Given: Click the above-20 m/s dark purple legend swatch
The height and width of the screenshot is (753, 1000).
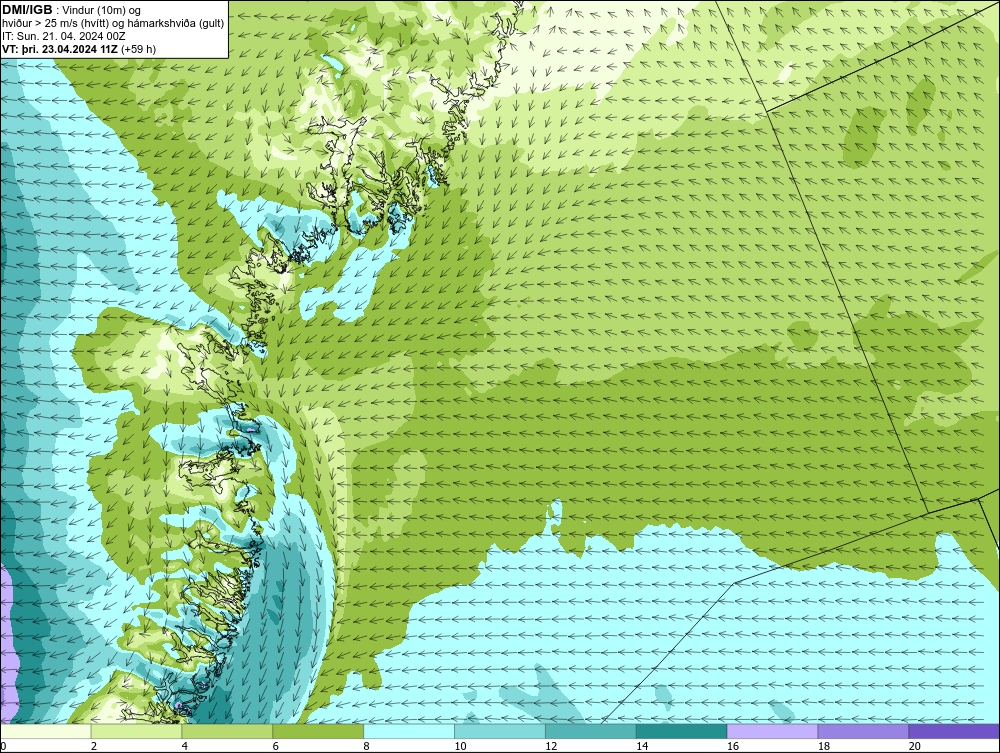Looking at the screenshot, I should click(953, 731).
